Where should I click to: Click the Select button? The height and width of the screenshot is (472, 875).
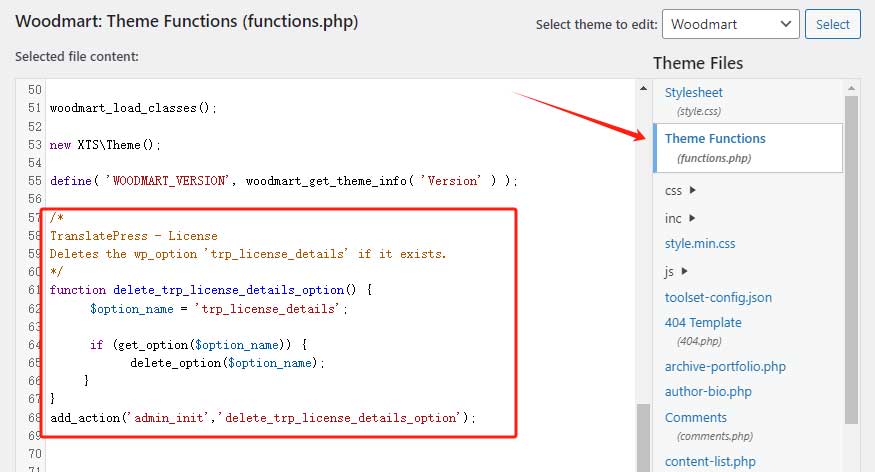click(832, 24)
